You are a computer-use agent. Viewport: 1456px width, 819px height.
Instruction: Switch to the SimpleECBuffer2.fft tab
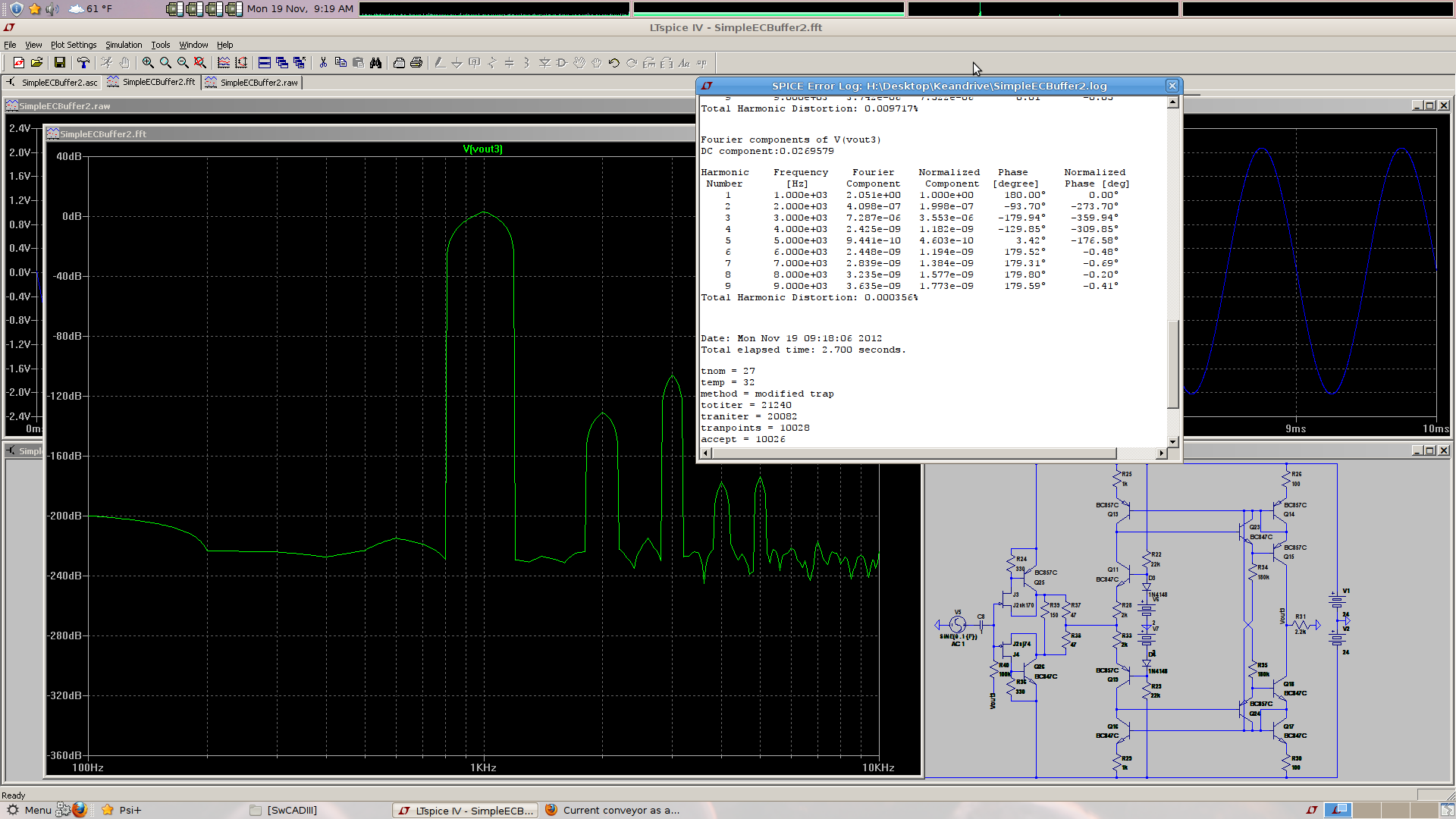click(152, 82)
